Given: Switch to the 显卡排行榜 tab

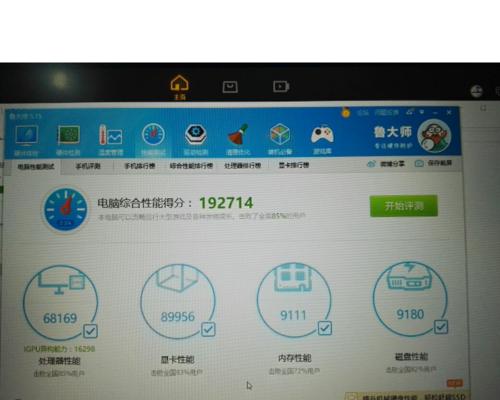Looking at the screenshot, I should click(294, 165).
